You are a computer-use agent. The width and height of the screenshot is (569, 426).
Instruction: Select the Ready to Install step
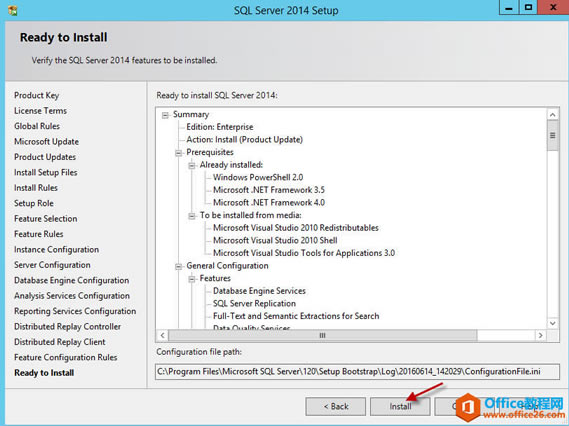tap(44, 373)
